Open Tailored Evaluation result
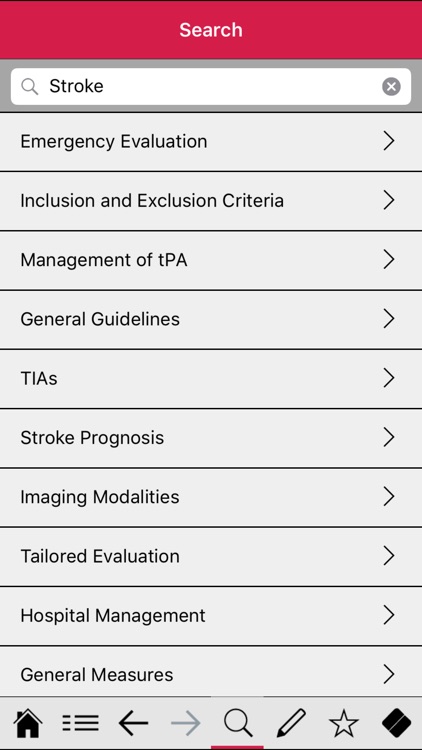The height and width of the screenshot is (750, 422). point(211,557)
